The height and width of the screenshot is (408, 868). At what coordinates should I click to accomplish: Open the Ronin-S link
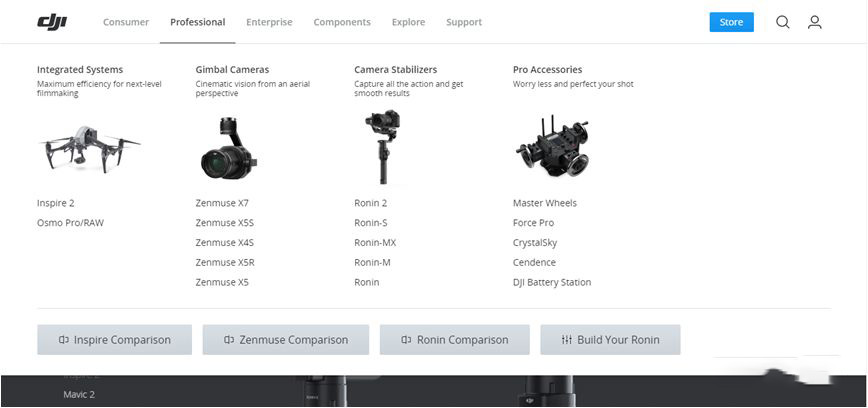[370, 223]
